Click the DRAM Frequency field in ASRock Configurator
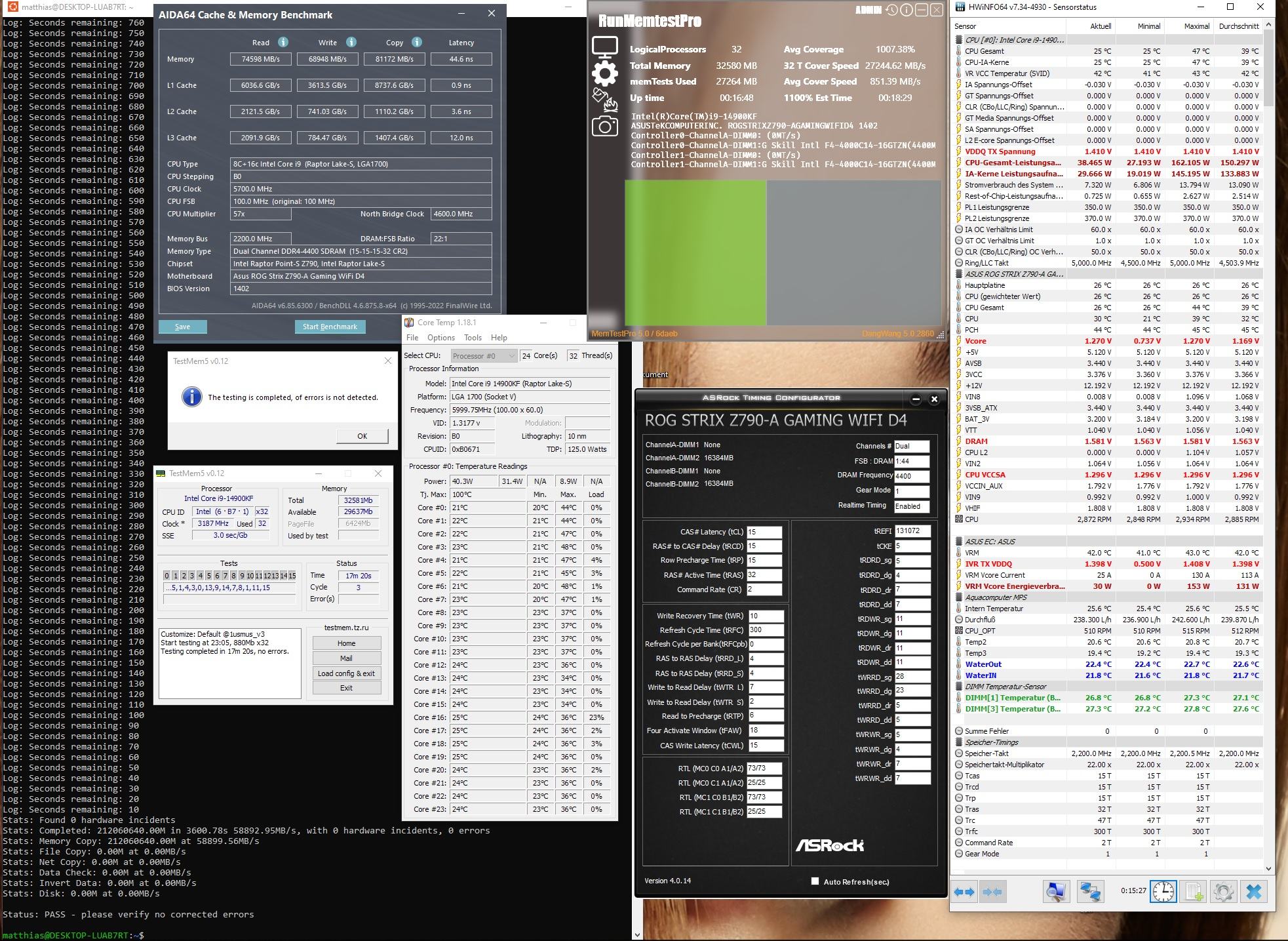Screen dimensions: 1288x941 [x=912, y=476]
